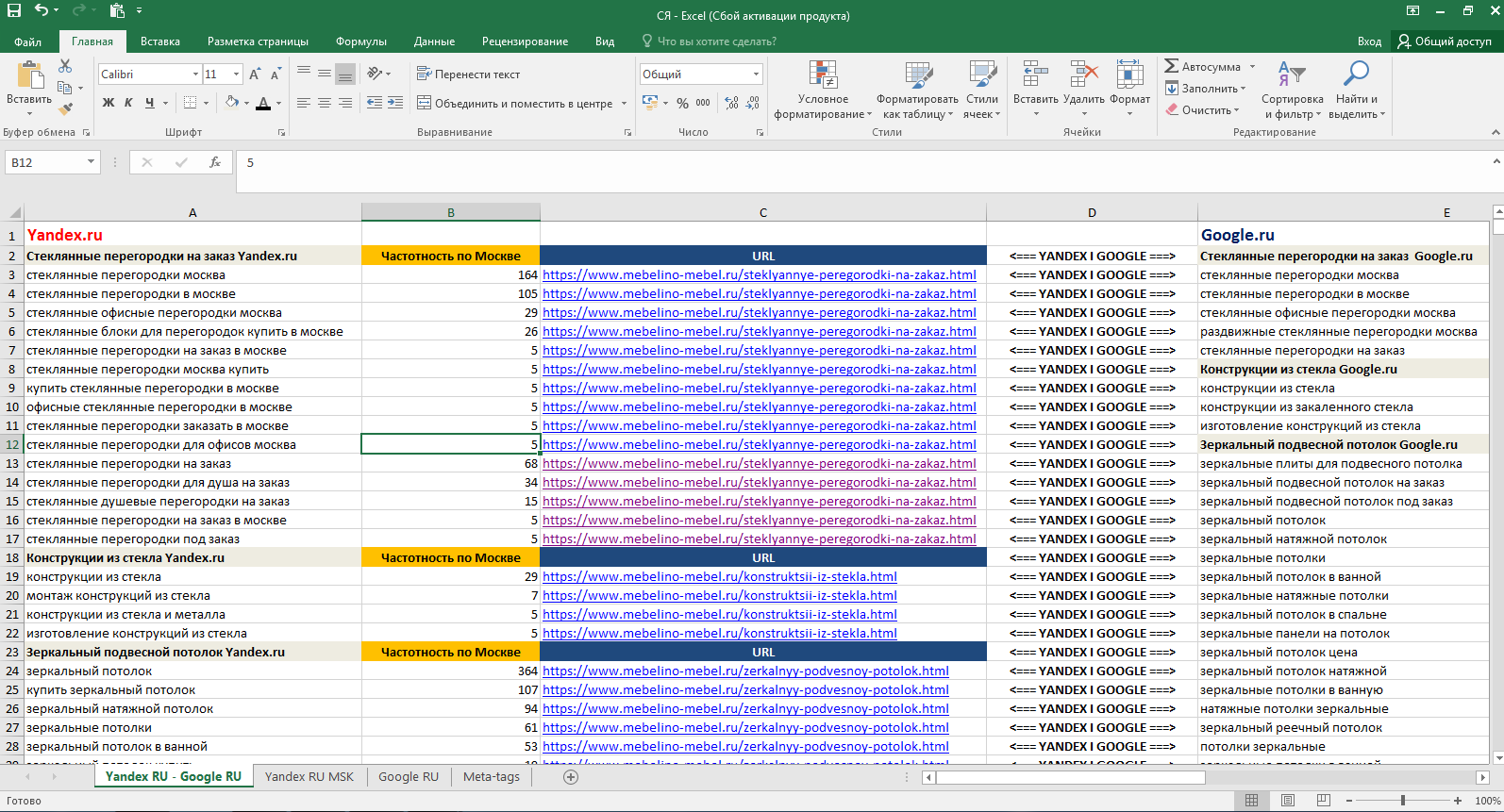Click the decrease decimal places icon

click(753, 103)
